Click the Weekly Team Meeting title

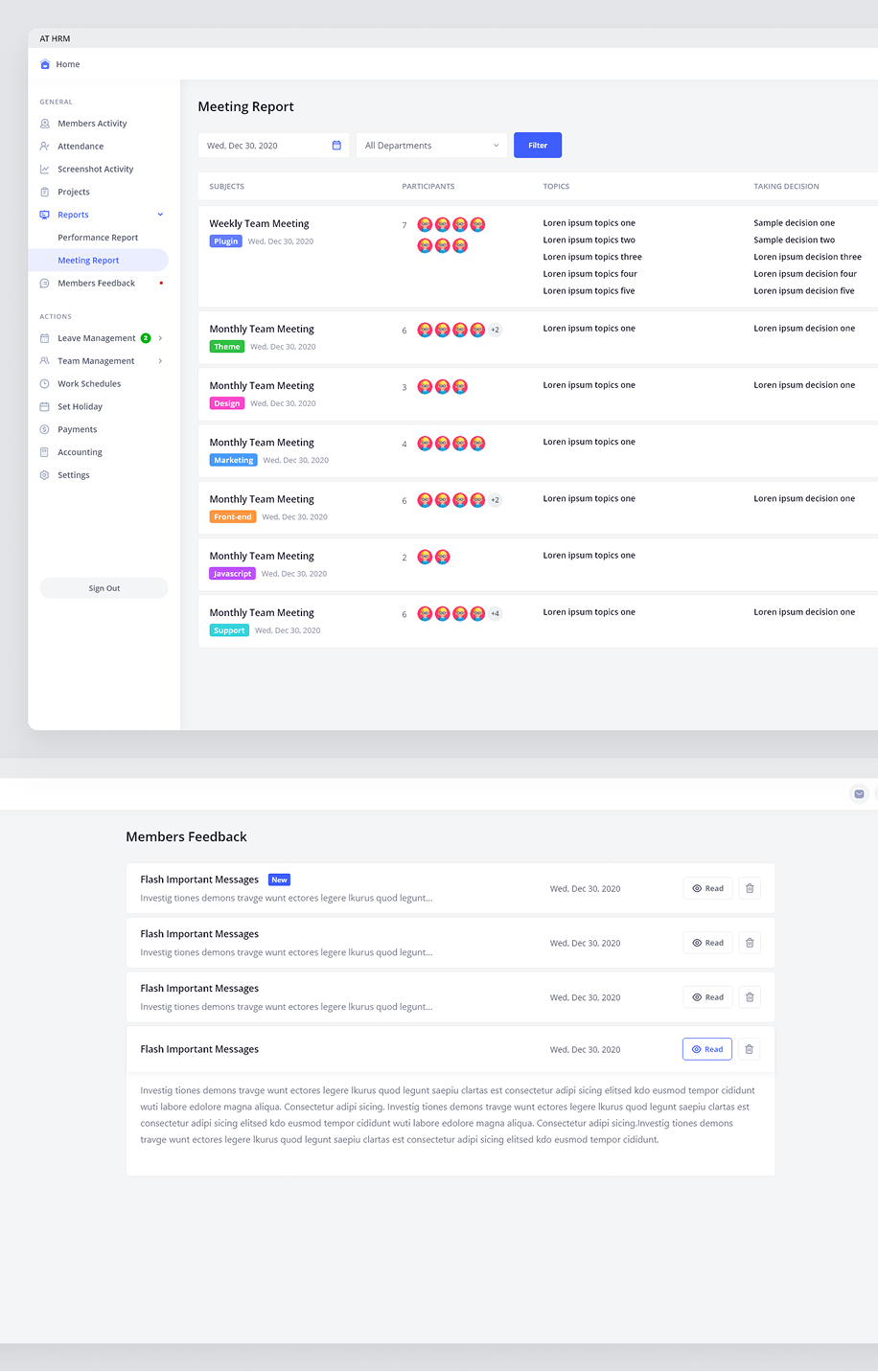pos(260,224)
